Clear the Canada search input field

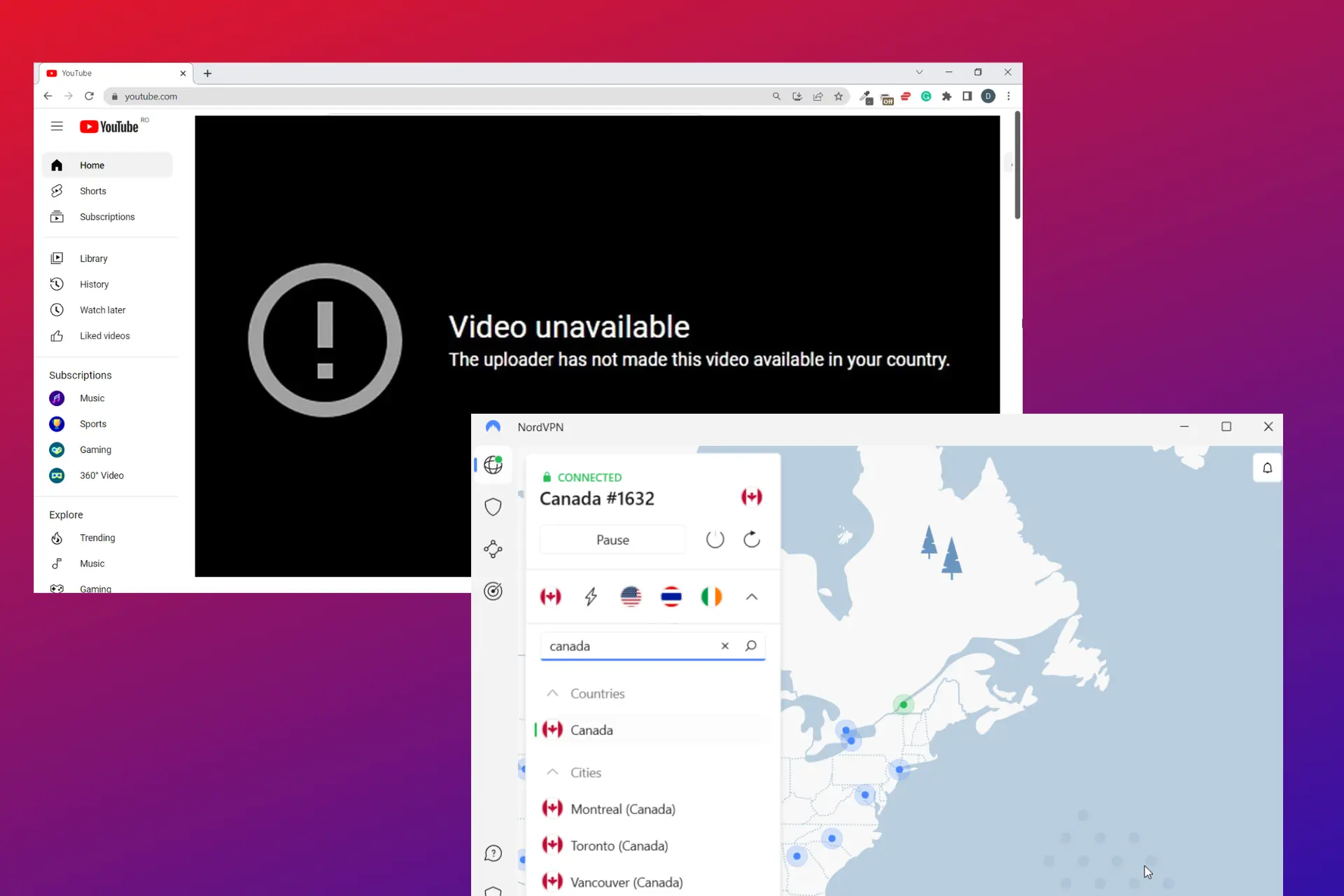tap(724, 646)
